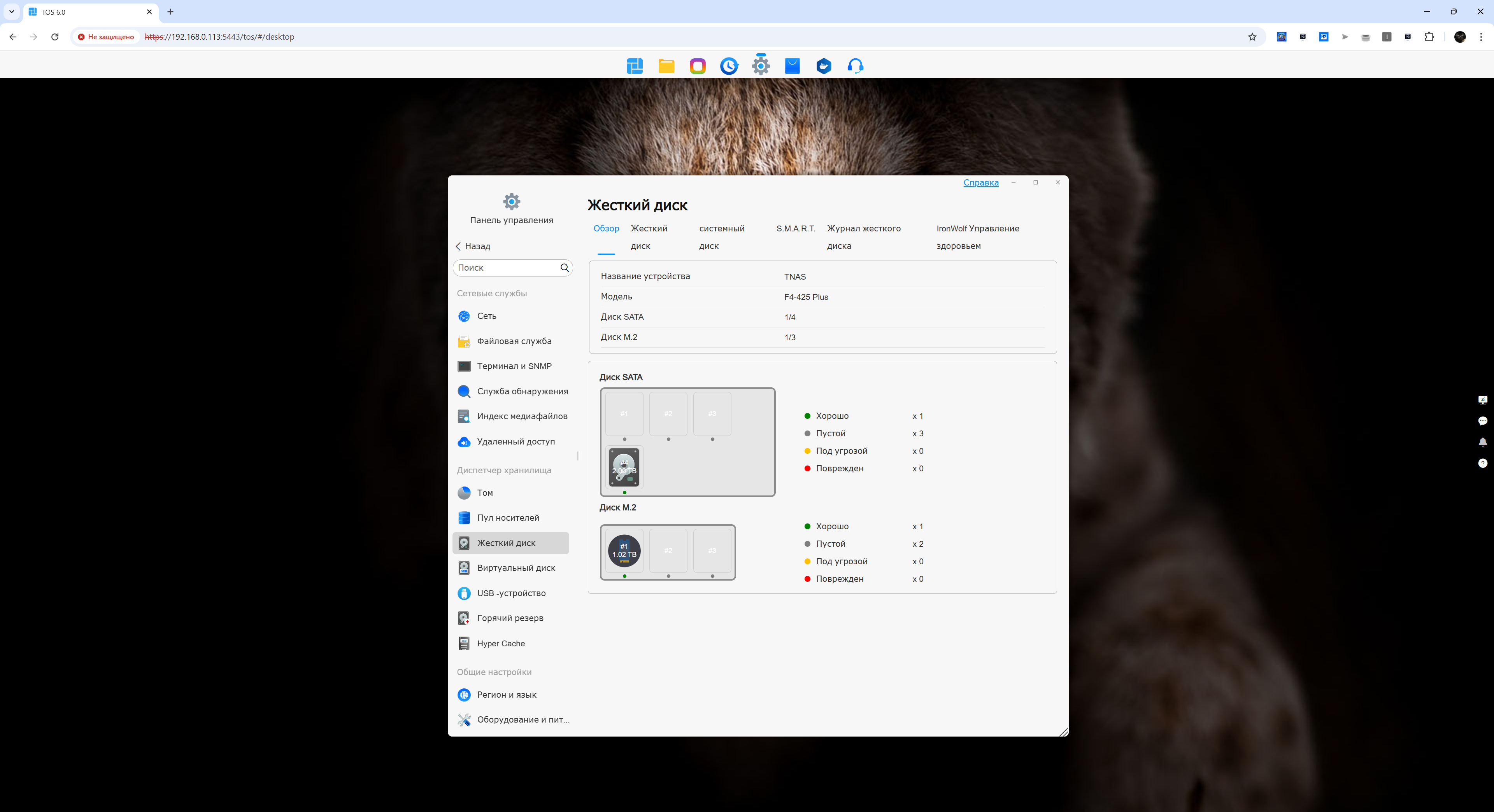Go back using the Назад button
1494x812 pixels.
(x=473, y=246)
